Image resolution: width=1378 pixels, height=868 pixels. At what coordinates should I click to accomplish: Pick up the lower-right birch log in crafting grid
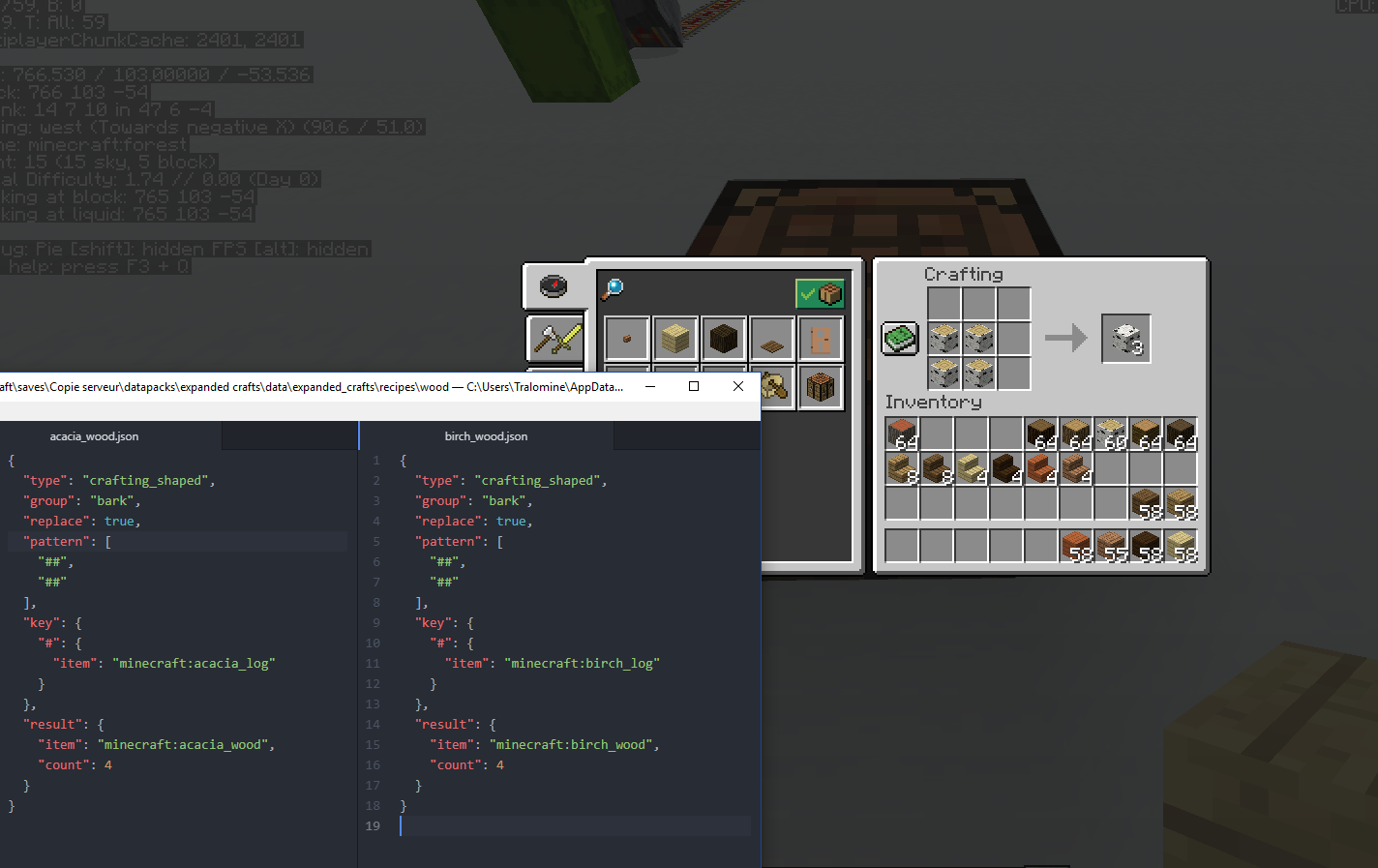pos(979,374)
